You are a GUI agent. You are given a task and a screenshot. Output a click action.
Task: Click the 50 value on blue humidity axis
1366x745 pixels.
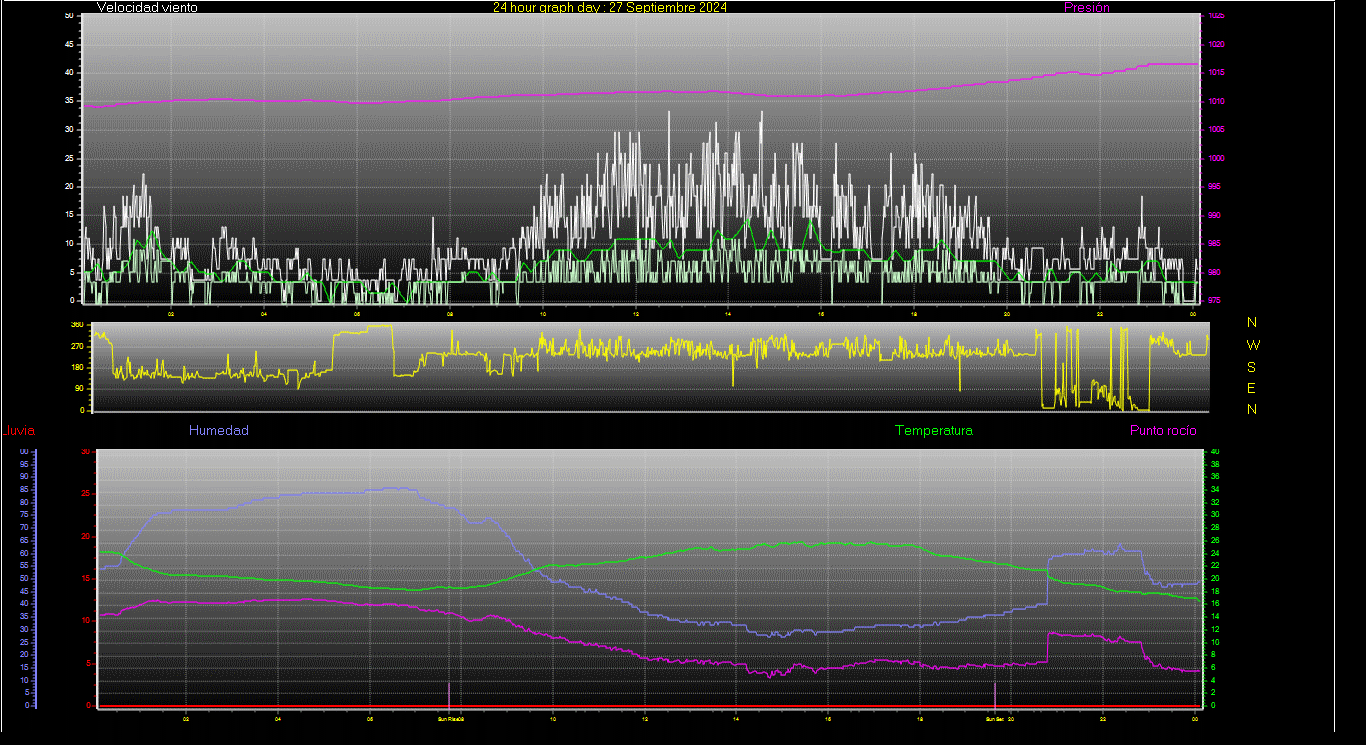(x=24, y=579)
